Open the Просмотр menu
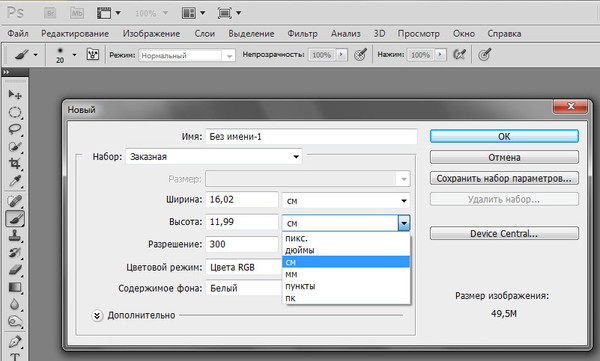Image resolution: width=600 pixels, height=361 pixels. [x=419, y=34]
